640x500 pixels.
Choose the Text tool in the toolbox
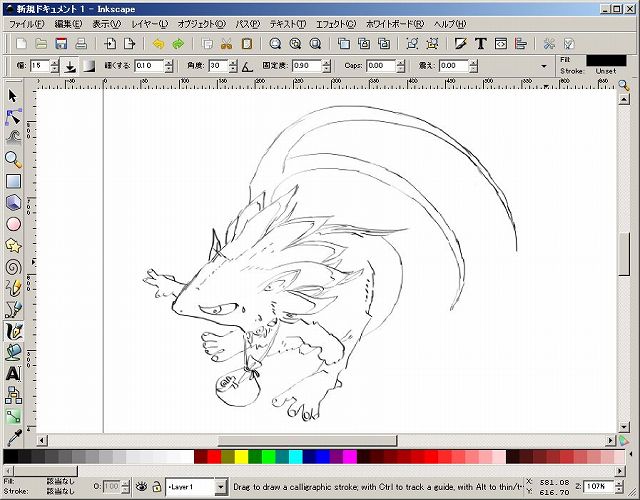coord(13,373)
